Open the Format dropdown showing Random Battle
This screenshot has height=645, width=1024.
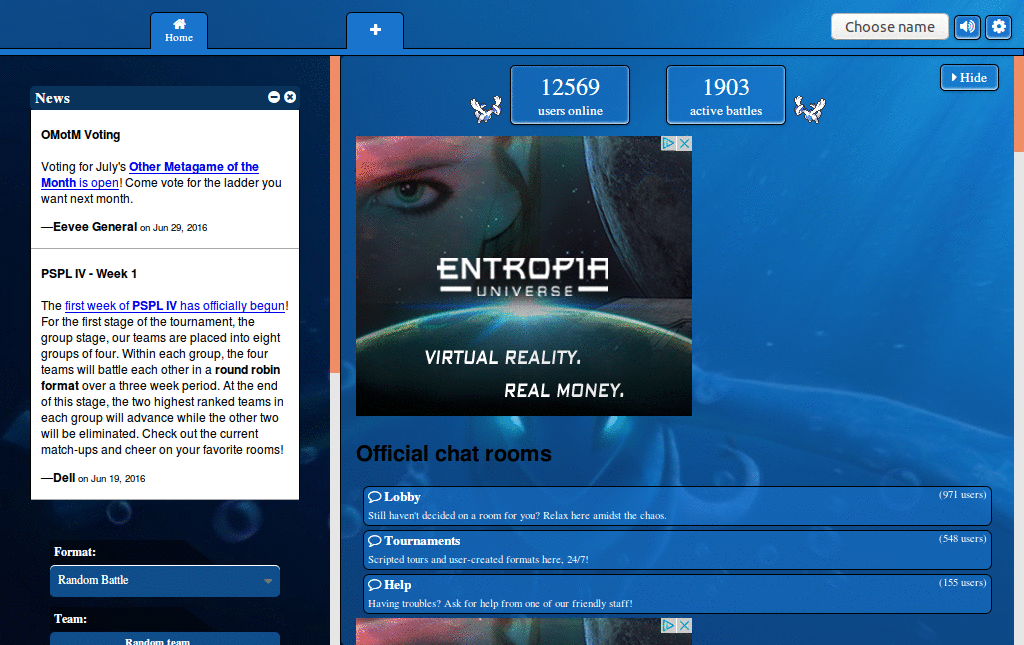click(x=165, y=580)
